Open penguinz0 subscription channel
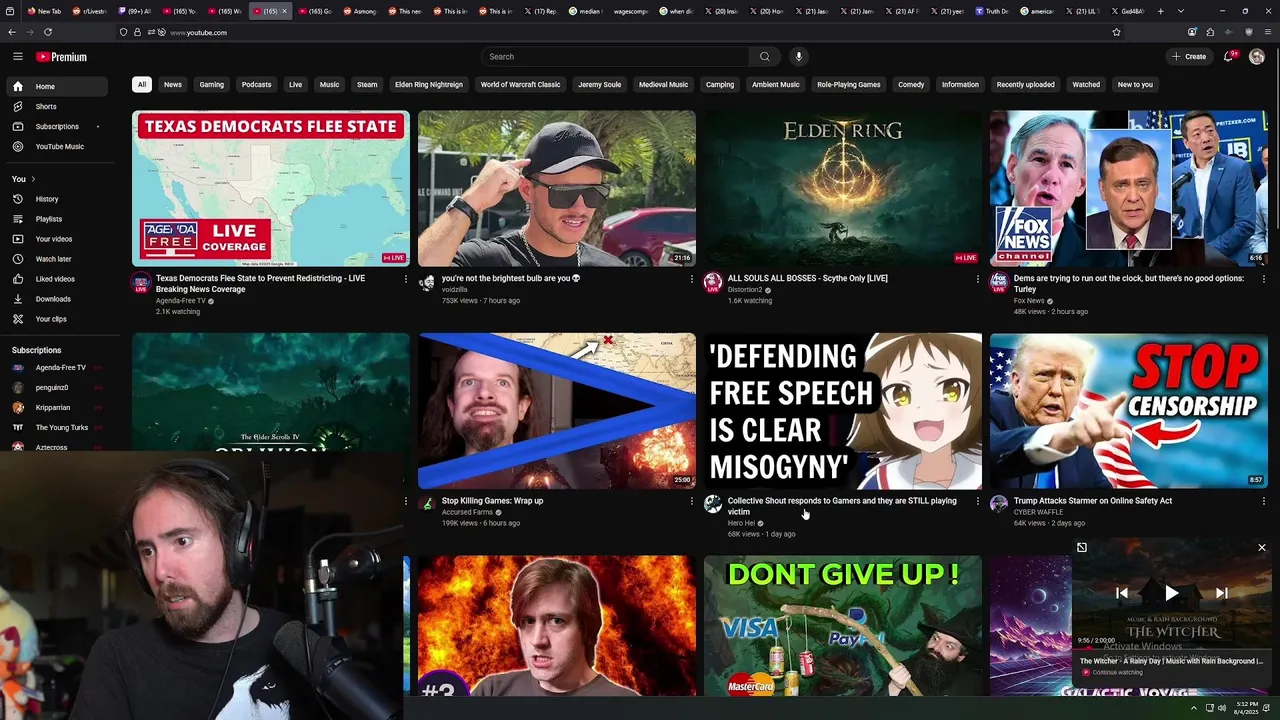Image resolution: width=1280 pixels, height=720 pixels. point(56,388)
